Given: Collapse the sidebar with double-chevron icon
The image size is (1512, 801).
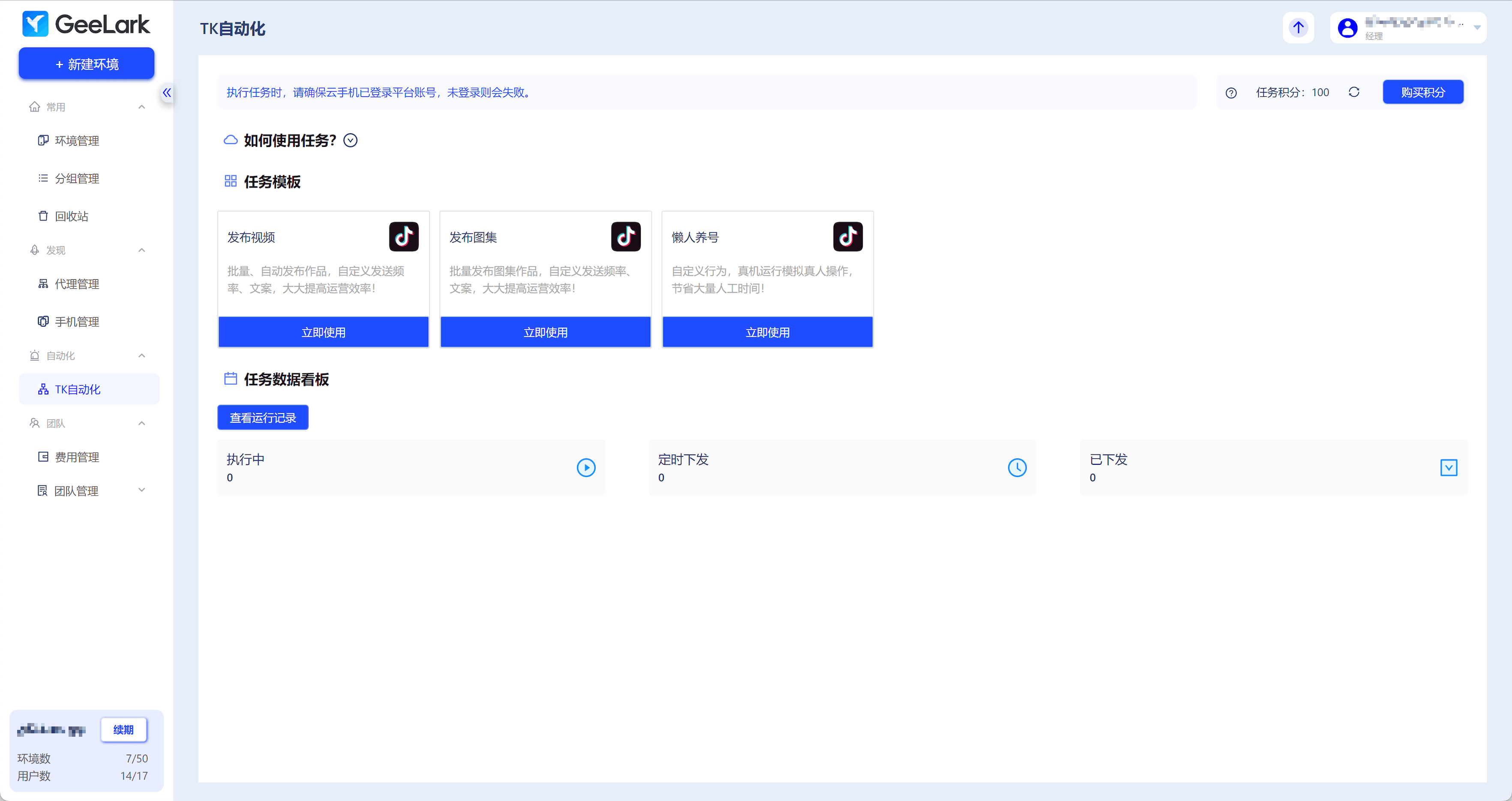Looking at the screenshot, I should coord(167,93).
